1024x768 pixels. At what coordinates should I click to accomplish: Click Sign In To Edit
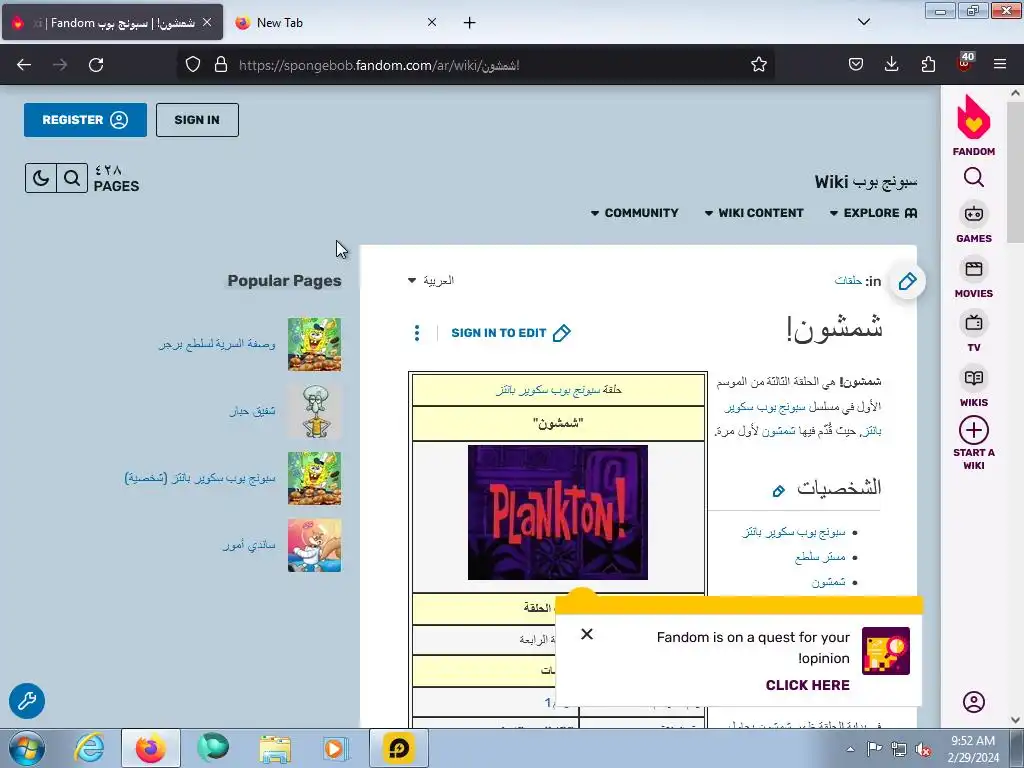tap(511, 332)
